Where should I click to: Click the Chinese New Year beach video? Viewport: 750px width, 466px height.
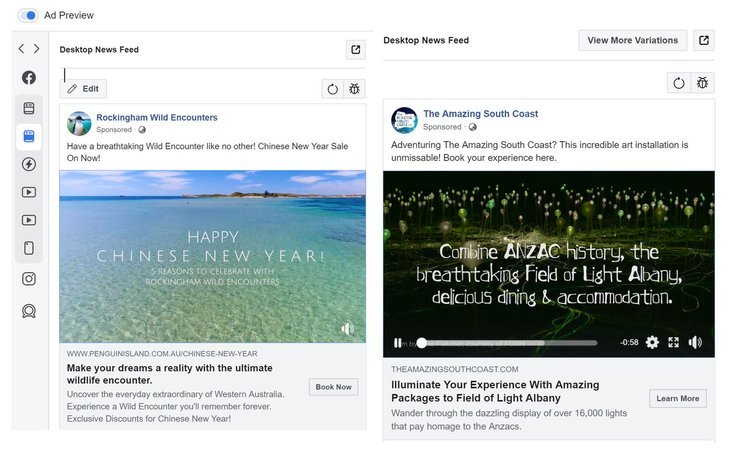[212, 256]
